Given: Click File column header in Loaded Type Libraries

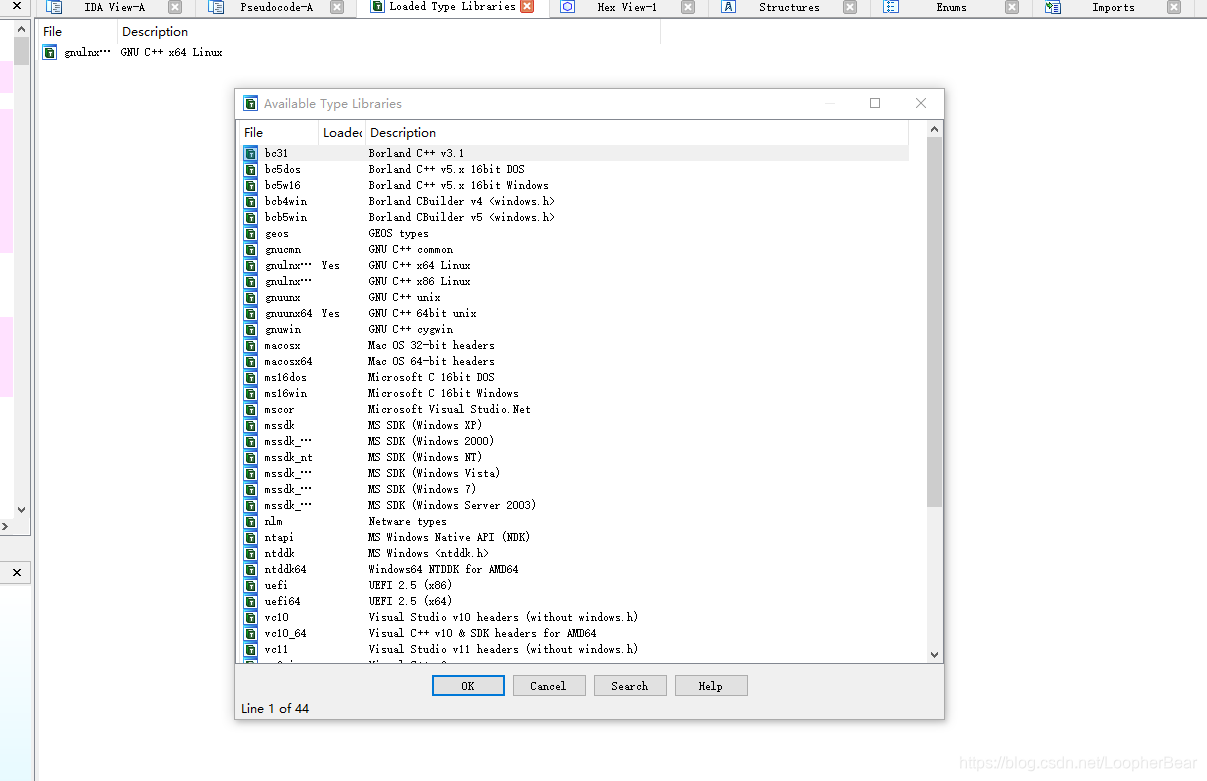Looking at the screenshot, I should click(x=77, y=31).
